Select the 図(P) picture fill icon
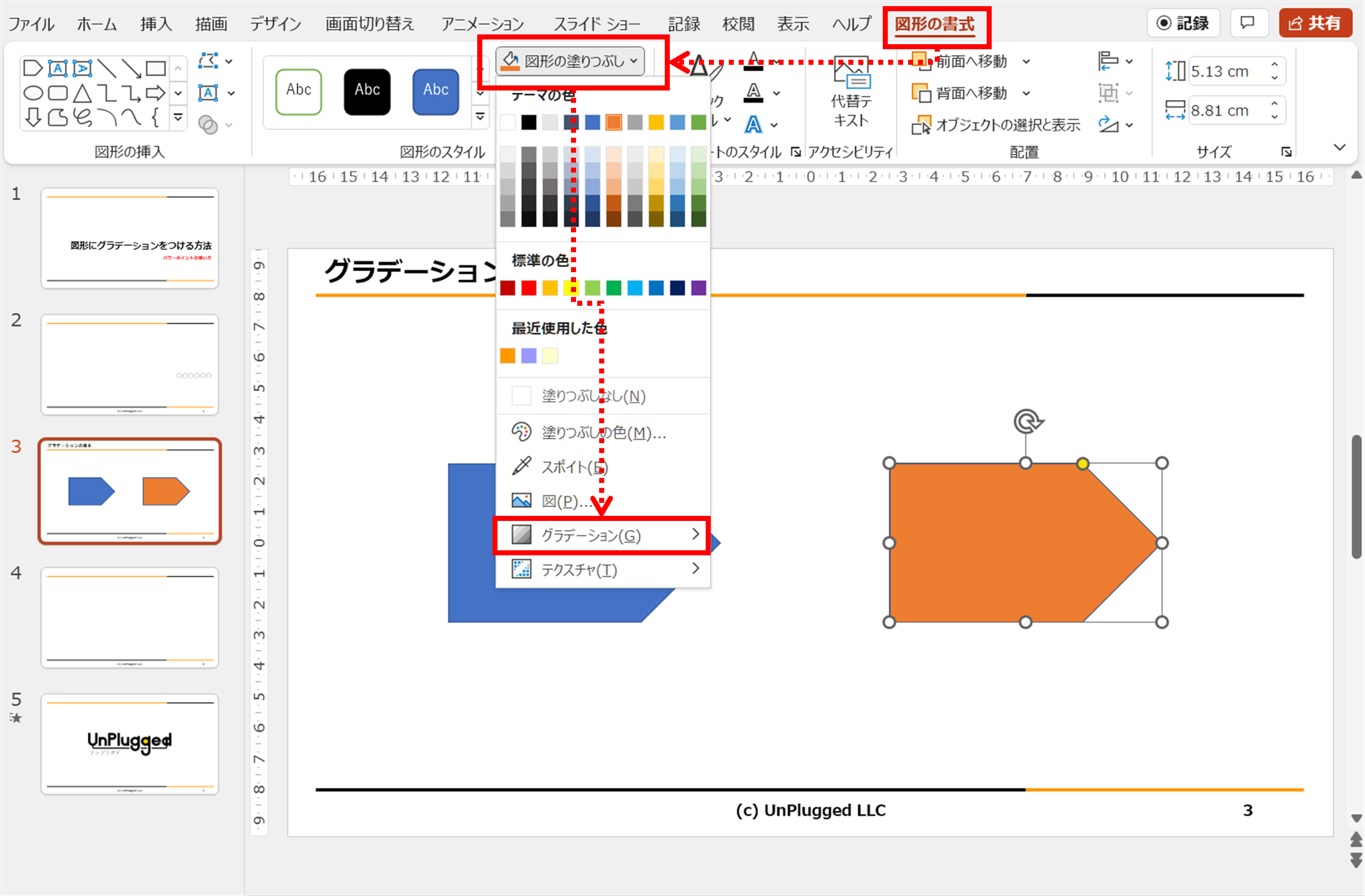The image size is (1365, 896). click(521, 501)
